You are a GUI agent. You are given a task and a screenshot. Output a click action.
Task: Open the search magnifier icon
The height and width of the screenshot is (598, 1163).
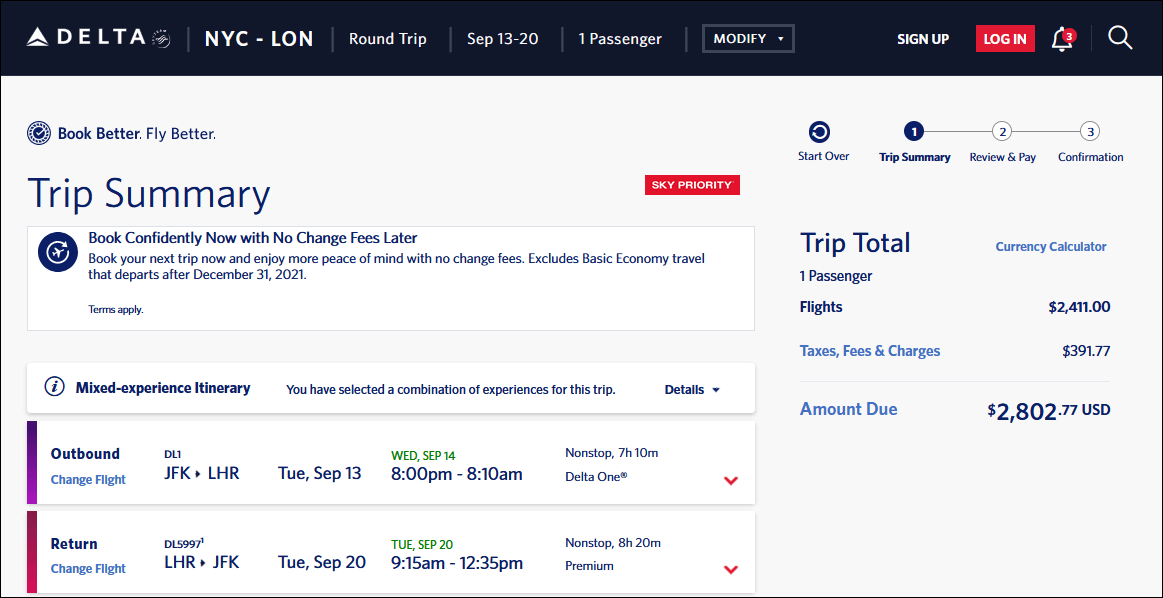1120,38
